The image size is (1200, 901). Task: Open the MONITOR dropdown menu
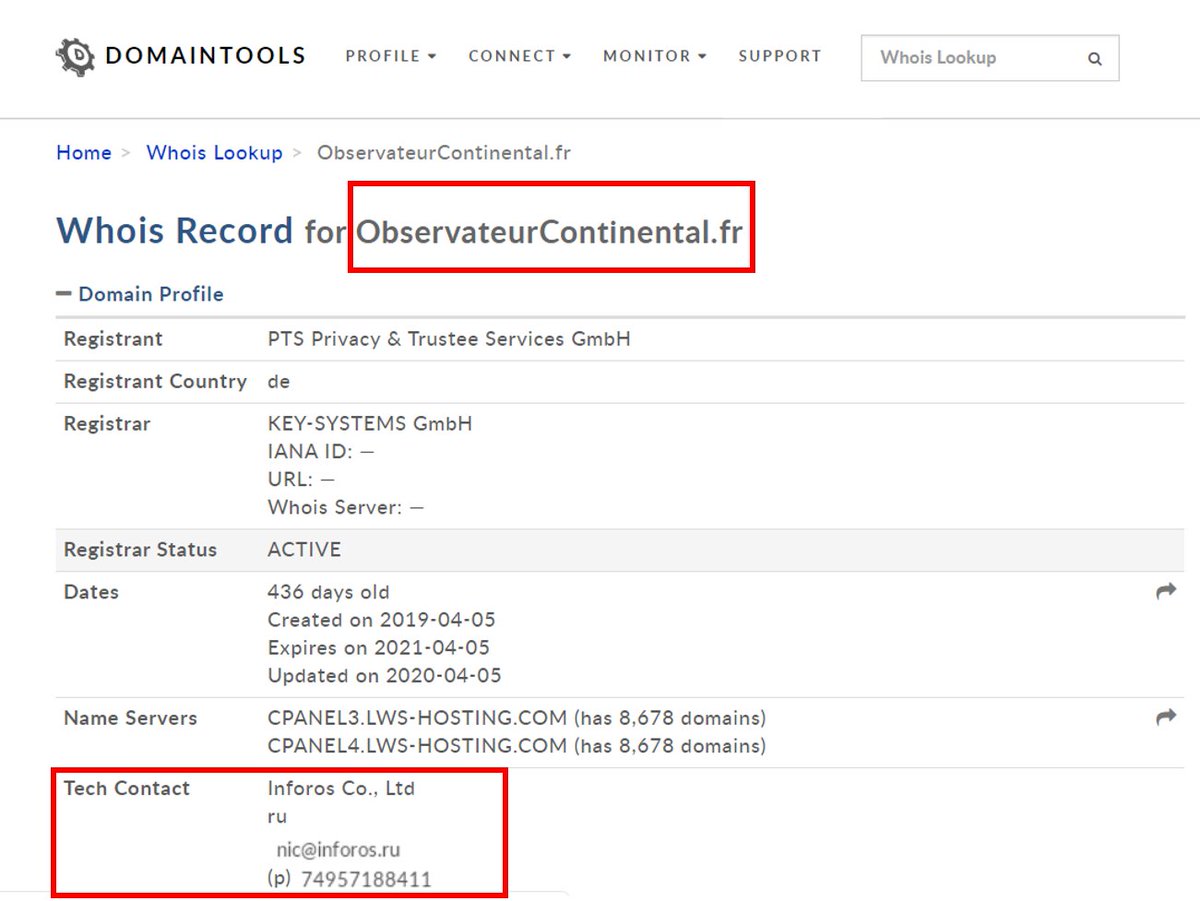pyautogui.click(x=655, y=56)
